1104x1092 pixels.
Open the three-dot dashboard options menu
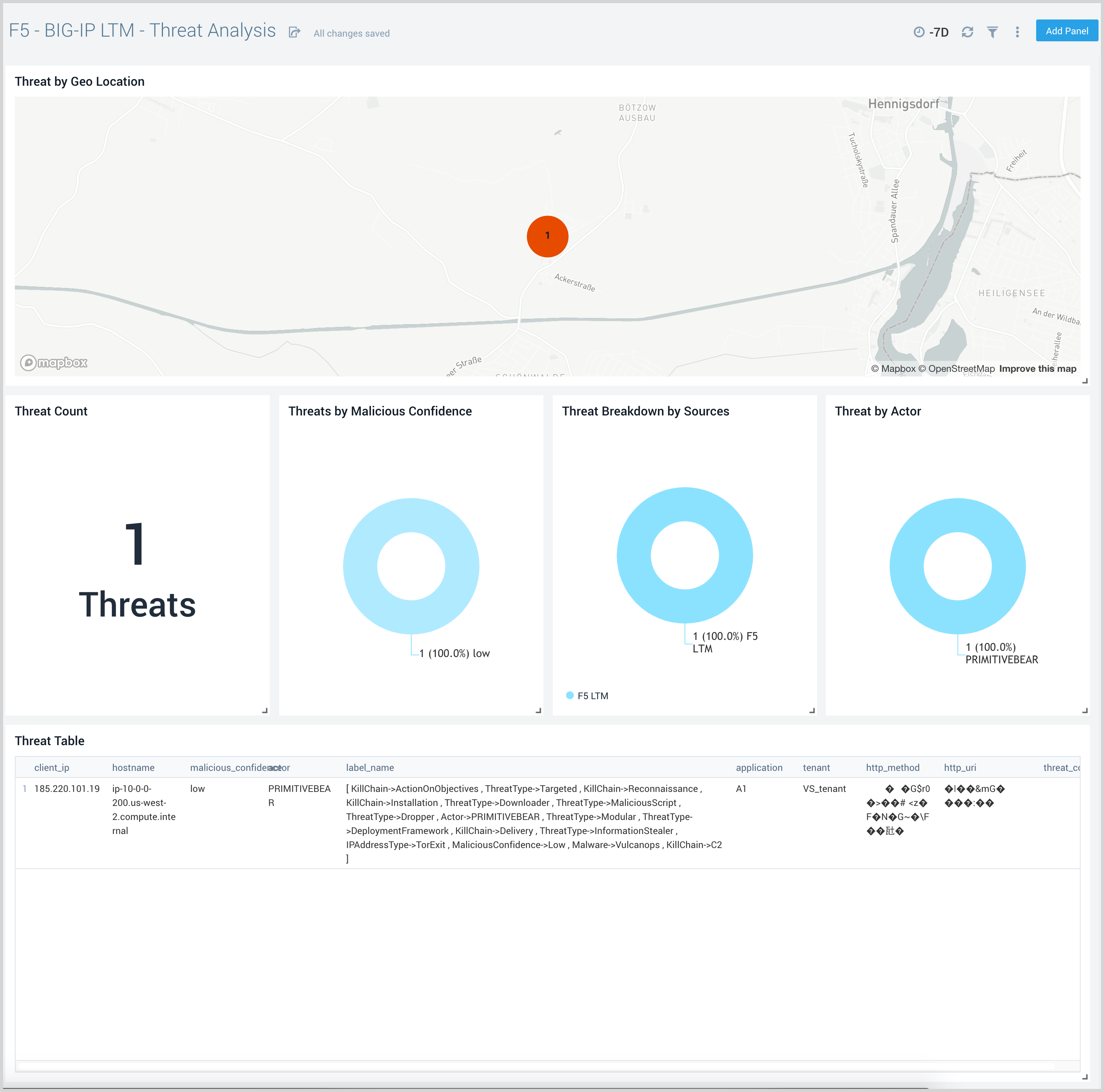(1018, 32)
